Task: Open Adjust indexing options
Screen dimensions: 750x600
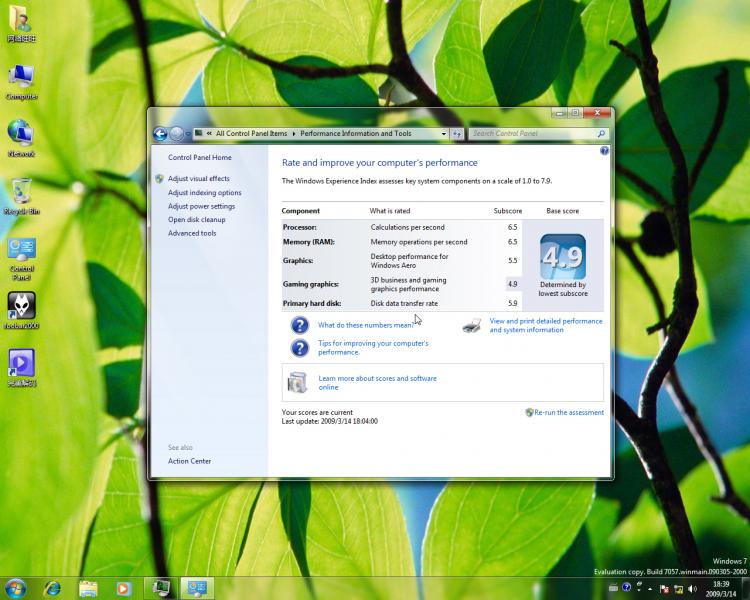Action: [204, 192]
